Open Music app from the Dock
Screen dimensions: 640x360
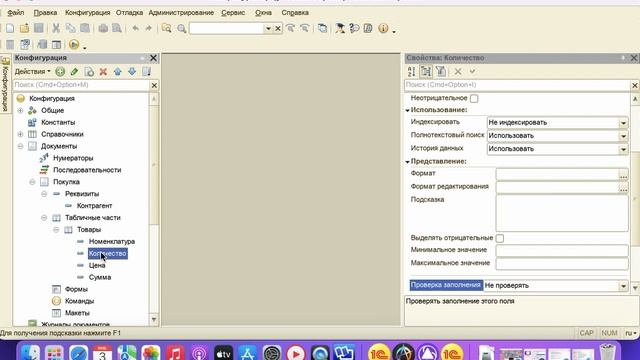175,353
